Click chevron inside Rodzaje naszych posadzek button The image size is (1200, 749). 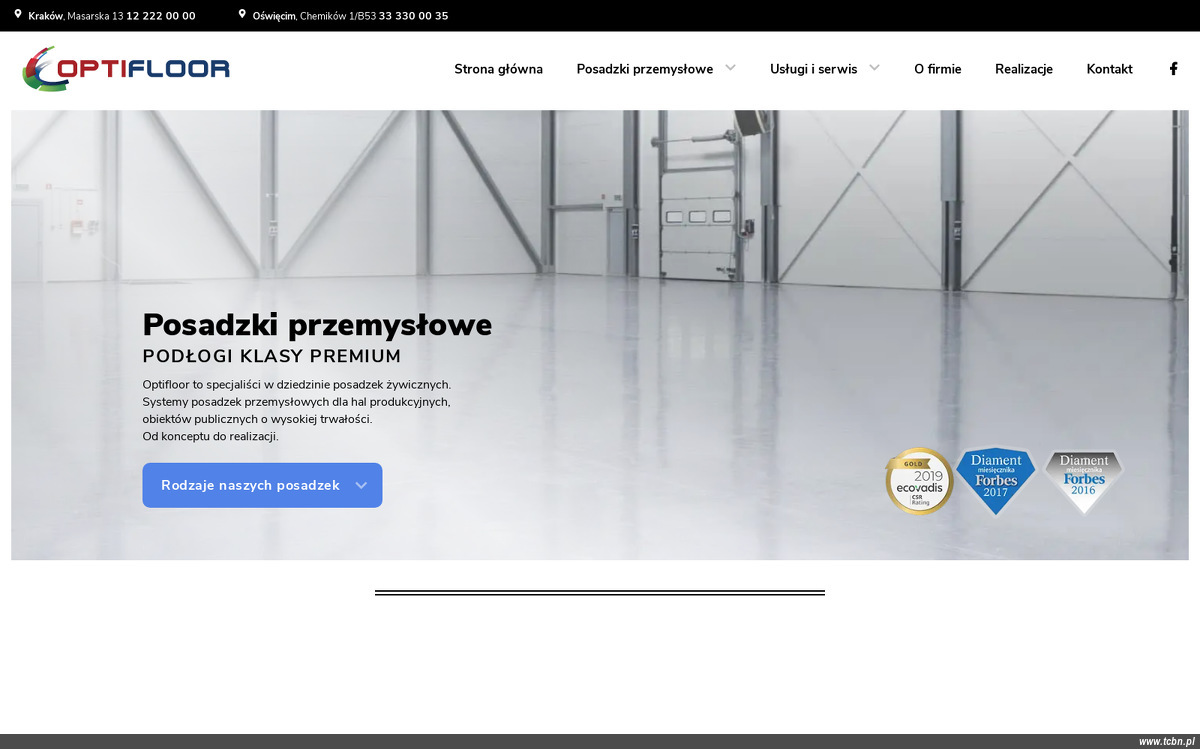click(x=361, y=486)
